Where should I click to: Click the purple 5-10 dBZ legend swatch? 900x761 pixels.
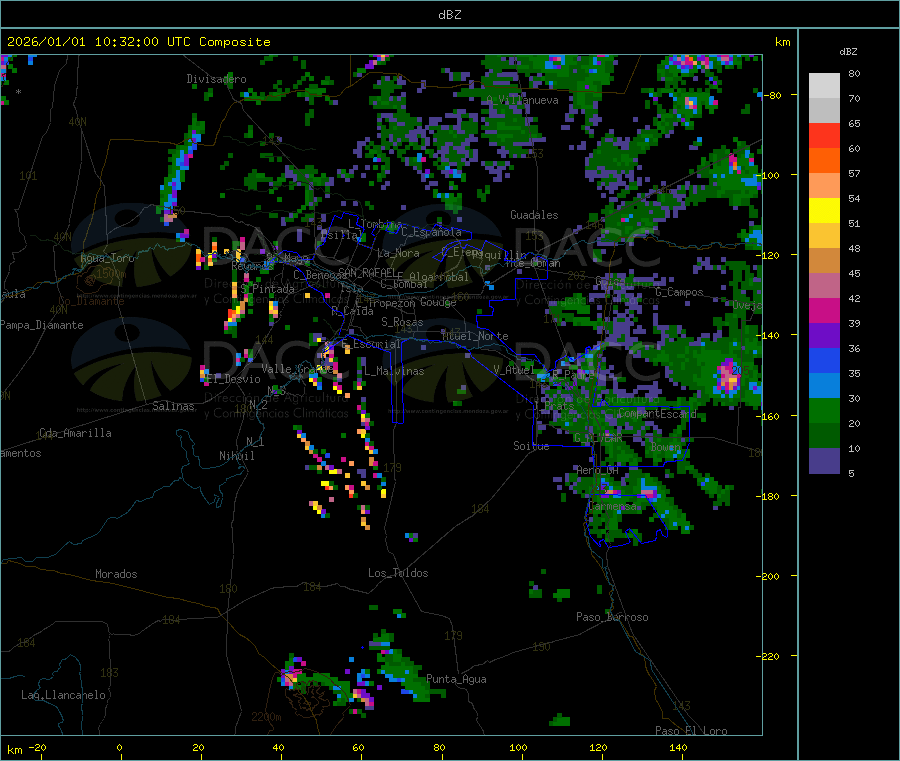pyautogui.click(x=824, y=460)
